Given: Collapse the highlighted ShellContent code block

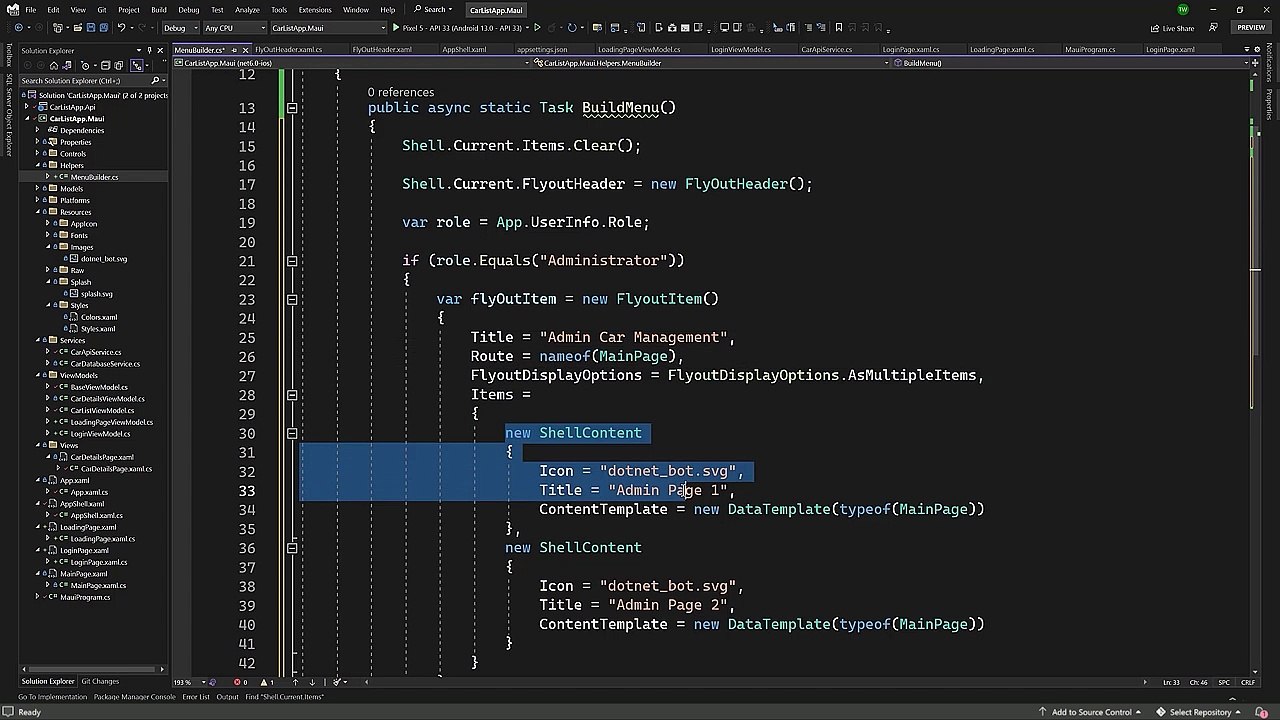Looking at the screenshot, I should (x=292, y=433).
